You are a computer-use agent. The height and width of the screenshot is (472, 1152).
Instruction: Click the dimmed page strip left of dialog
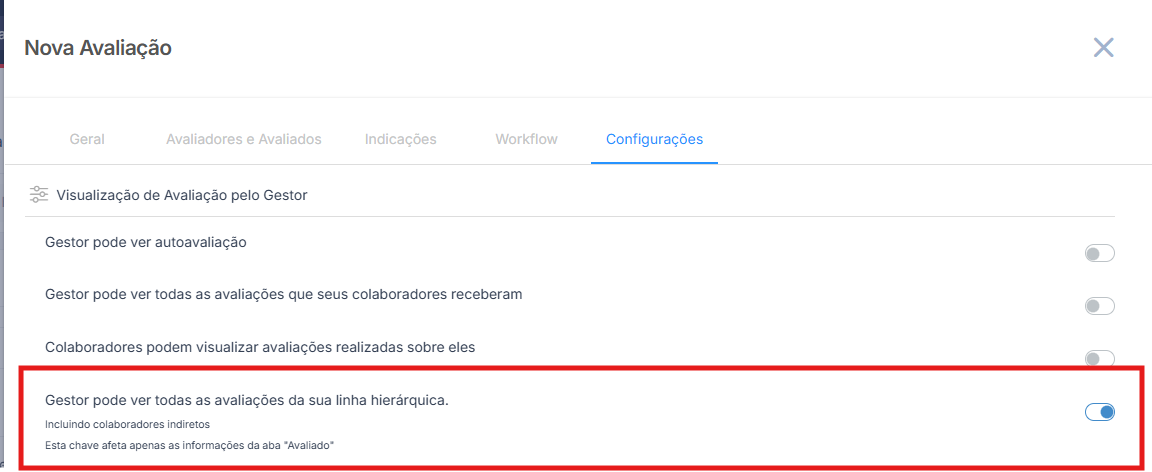click(2, 250)
